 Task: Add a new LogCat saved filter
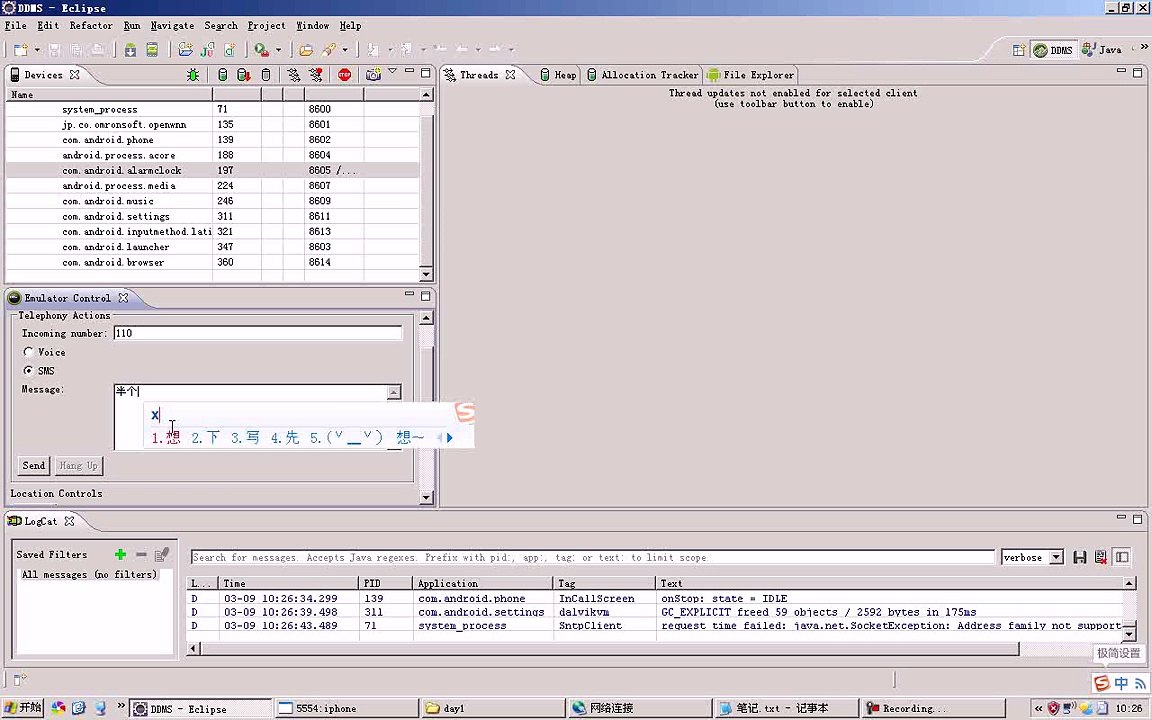pos(120,555)
